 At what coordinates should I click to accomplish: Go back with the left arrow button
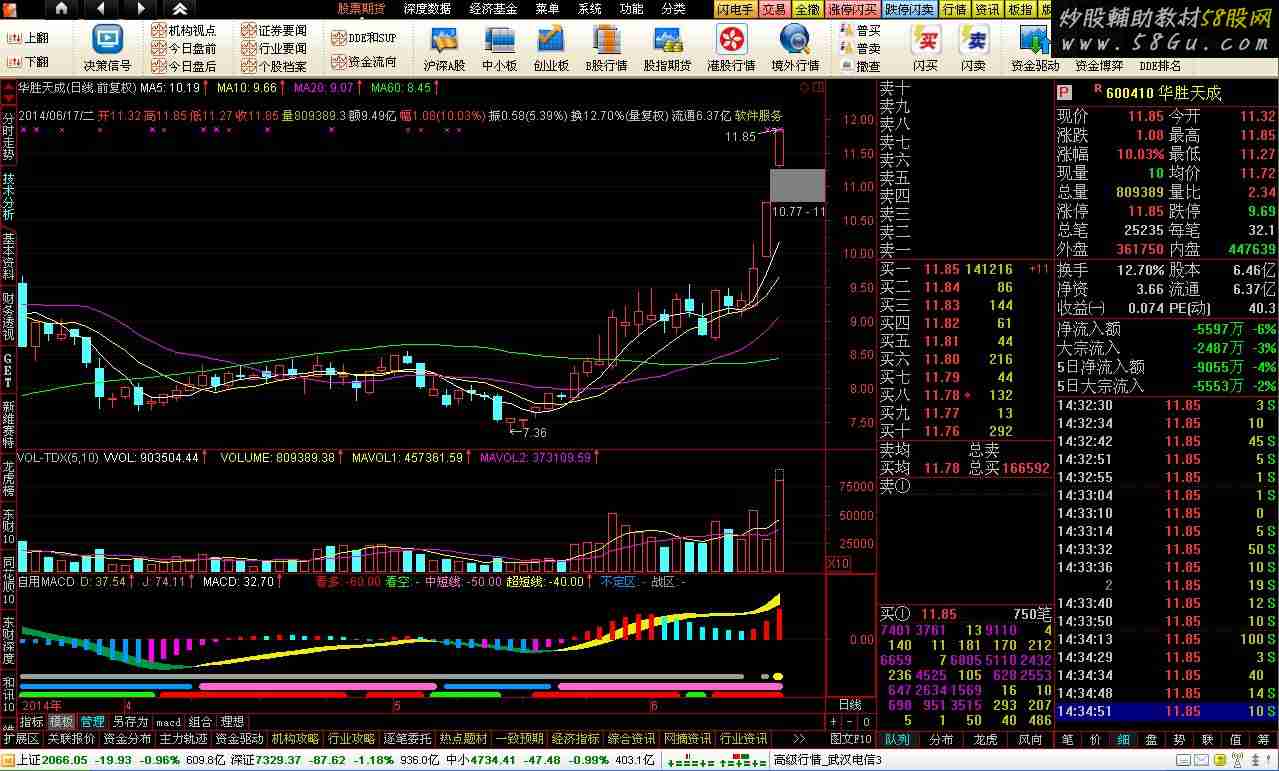pyautogui.click(x=100, y=9)
